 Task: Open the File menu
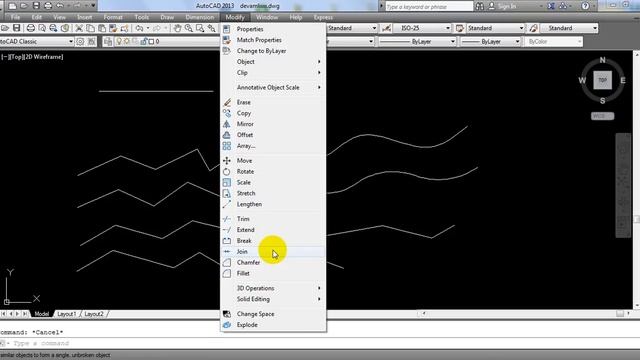coord(16,17)
